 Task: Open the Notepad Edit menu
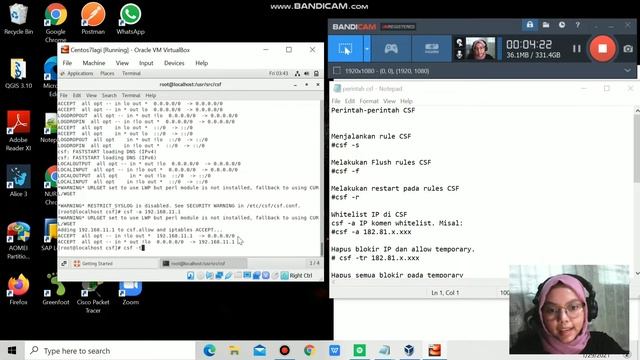click(350, 101)
